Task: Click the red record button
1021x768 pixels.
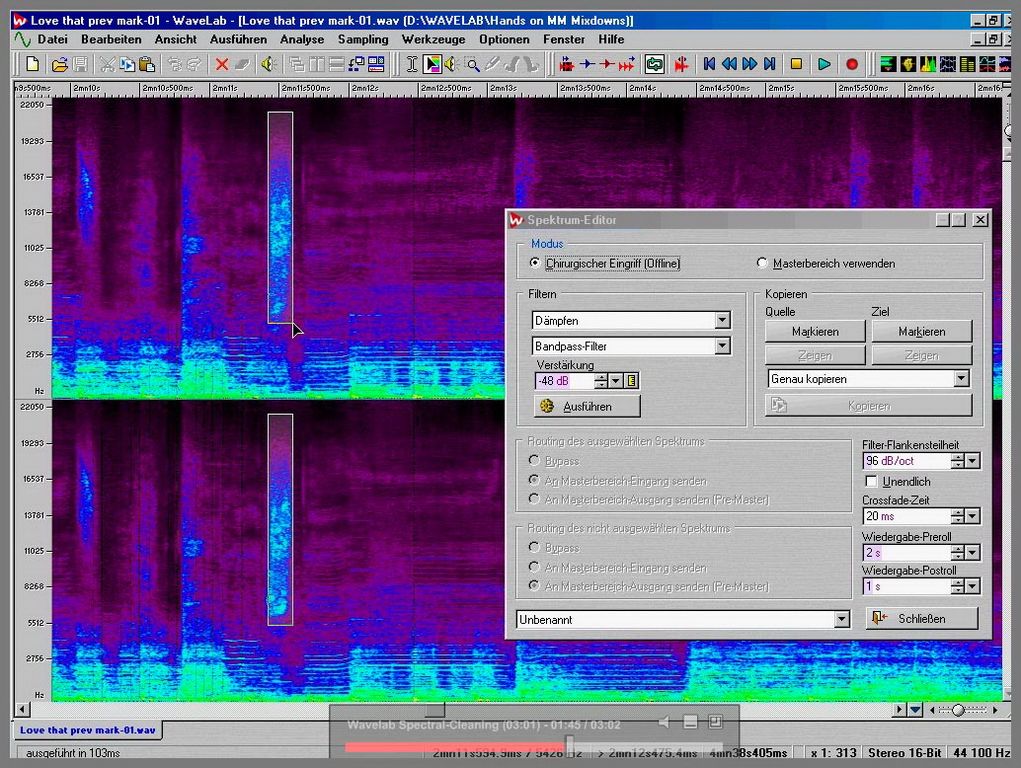Action: point(852,64)
